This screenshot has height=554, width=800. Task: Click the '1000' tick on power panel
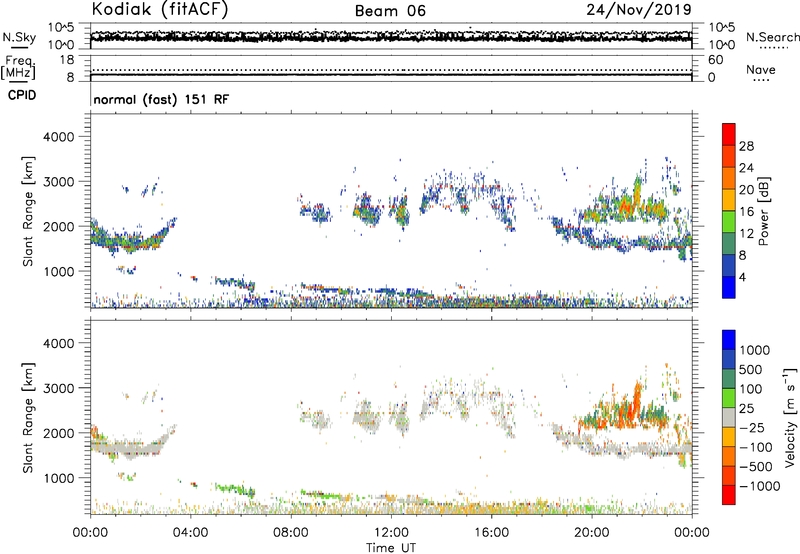[x=59, y=271]
